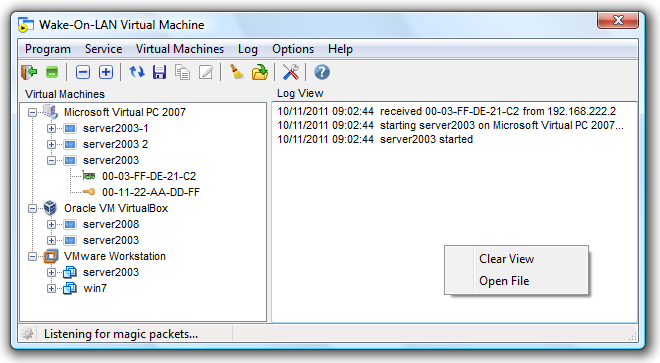The image size is (660, 363).
Task: Open the Options menu
Action: coord(293,49)
